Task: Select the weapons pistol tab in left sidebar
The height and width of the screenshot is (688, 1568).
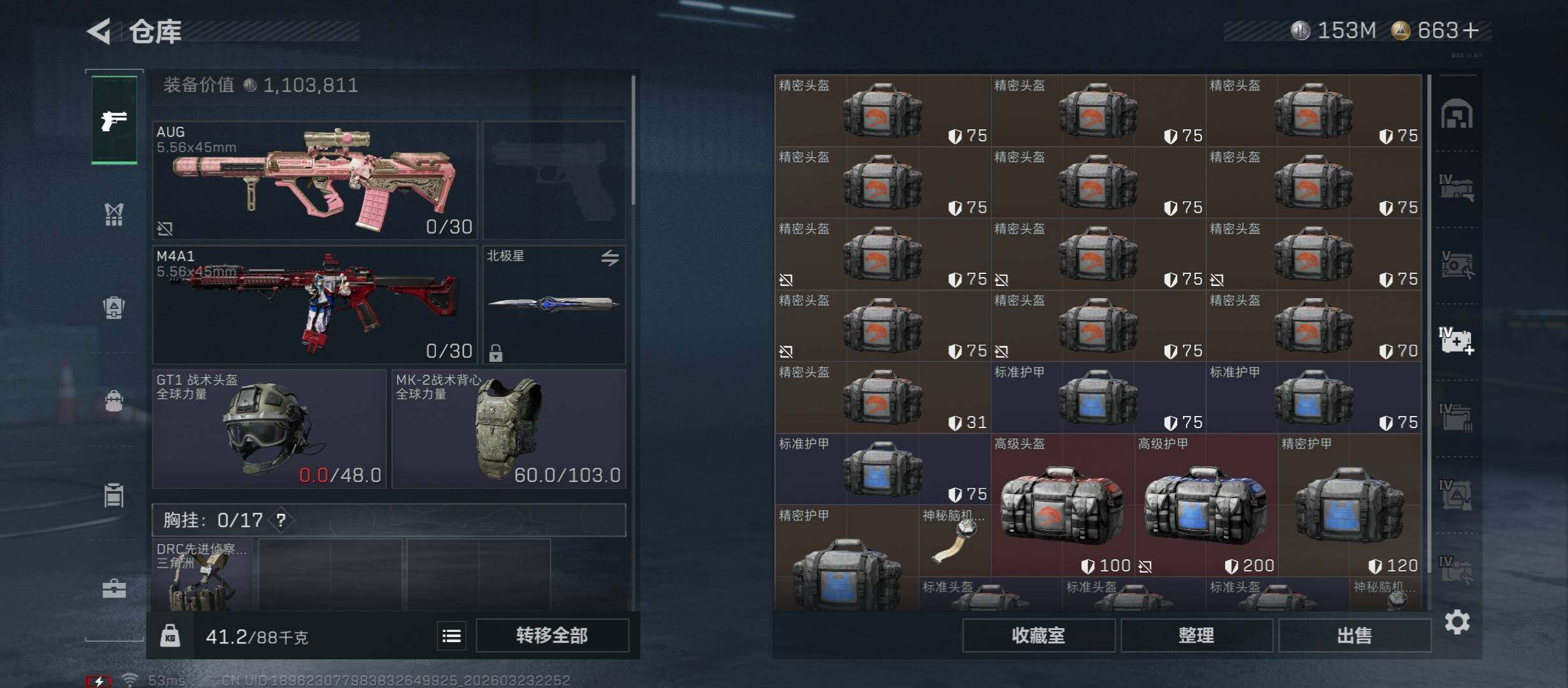Action: [x=114, y=120]
